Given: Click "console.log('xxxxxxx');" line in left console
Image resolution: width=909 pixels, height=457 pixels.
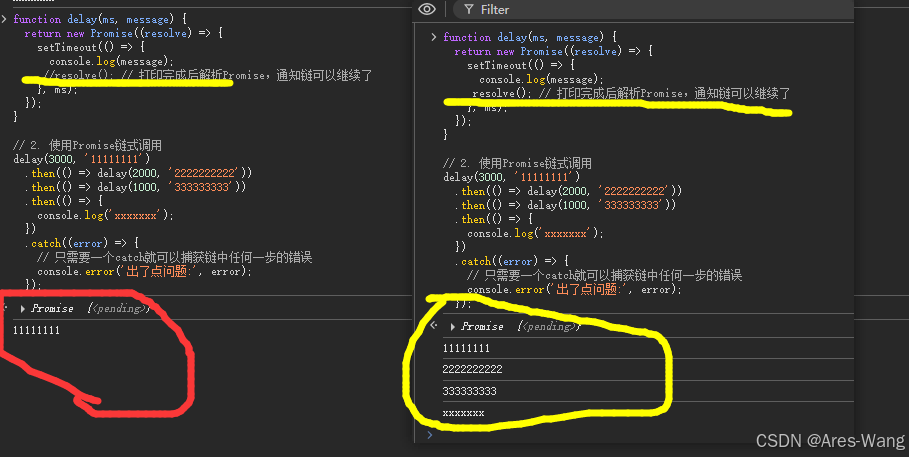Looking at the screenshot, I should 106,215.
